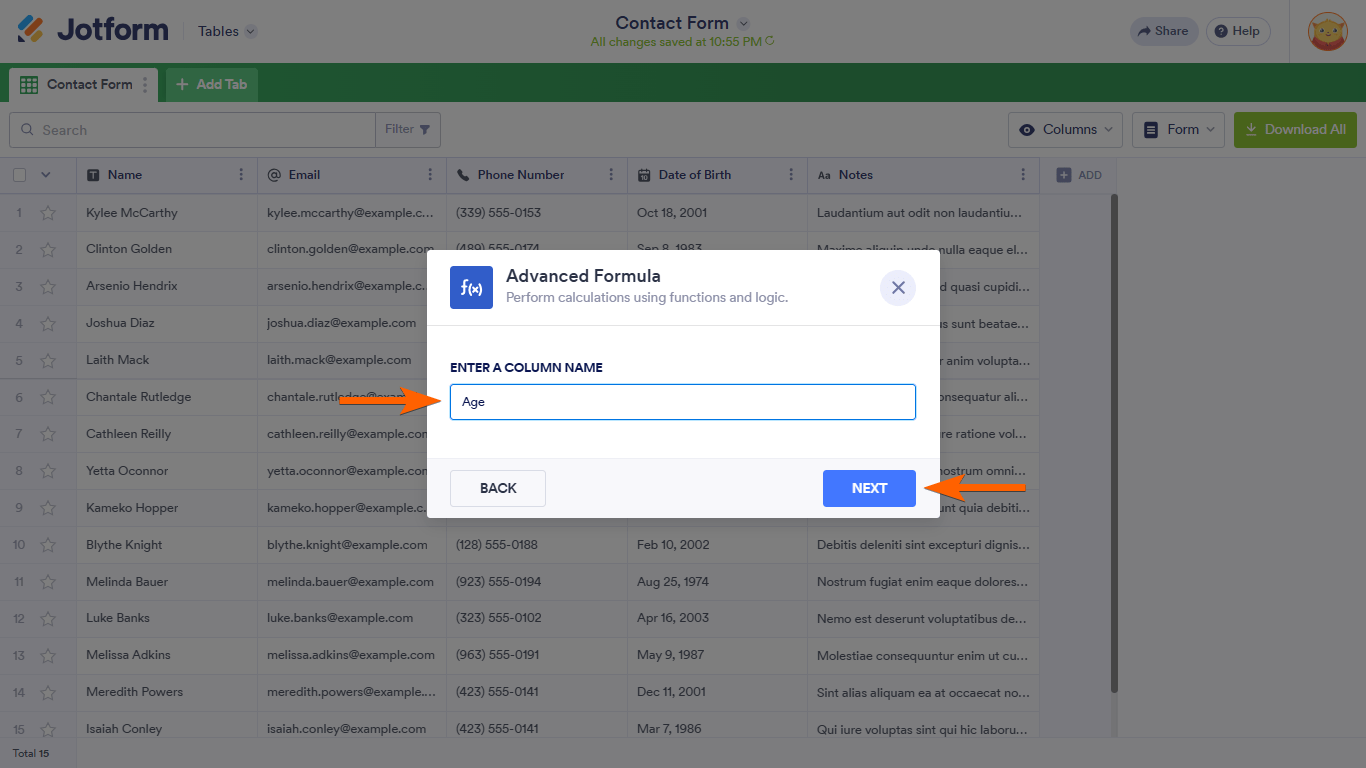Click the Jotform logo icon

click(x=31, y=30)
